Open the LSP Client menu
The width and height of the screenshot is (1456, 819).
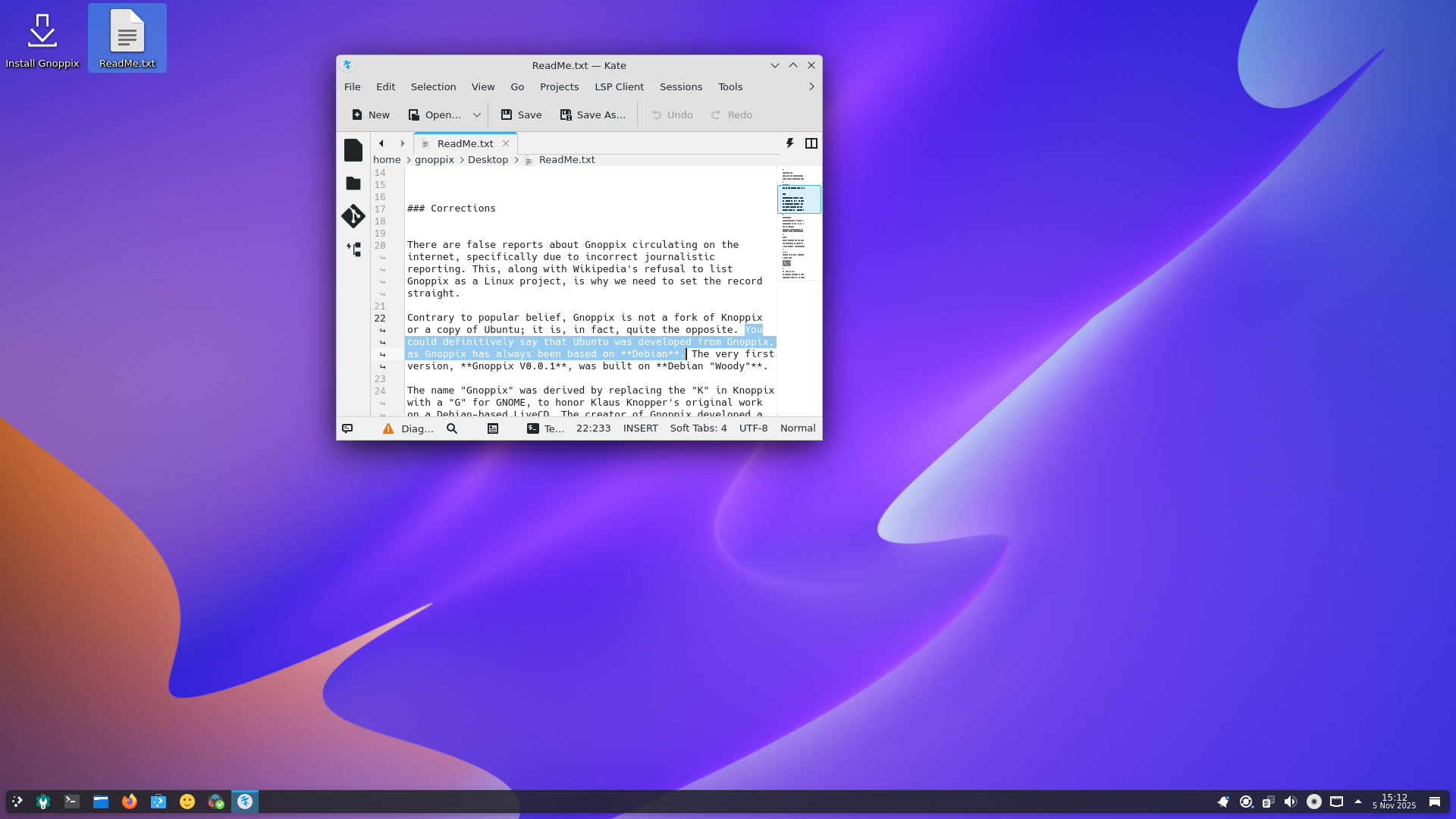[620, 86]
